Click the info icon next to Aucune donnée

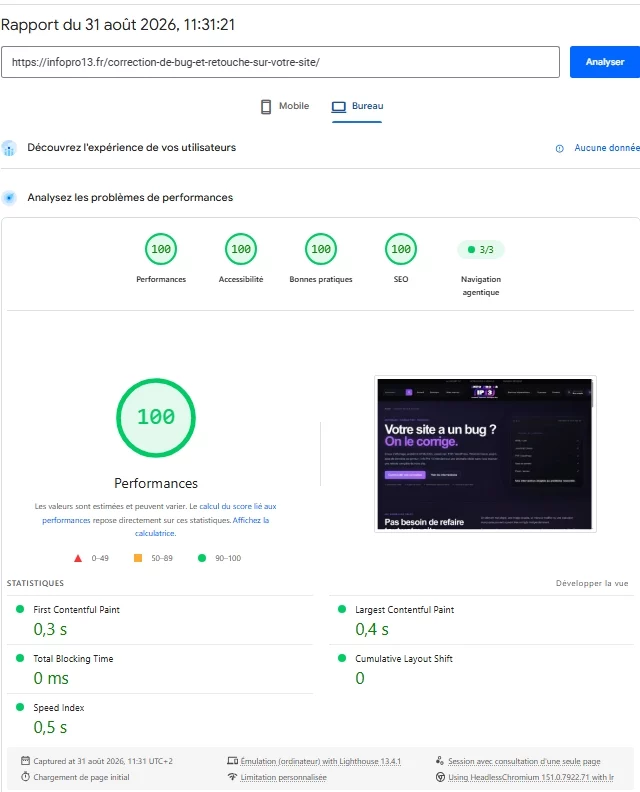point(560,148)
